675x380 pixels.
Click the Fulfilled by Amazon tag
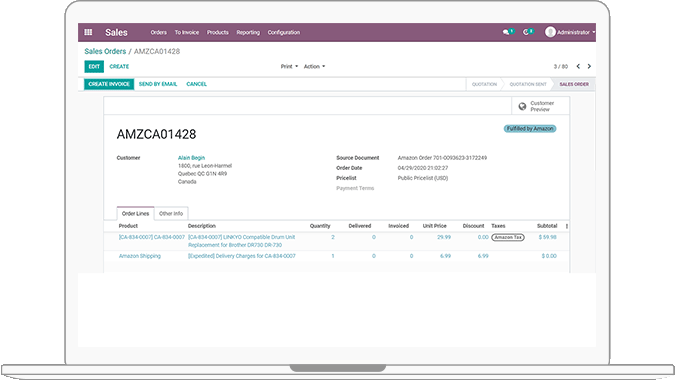point(530,129)
